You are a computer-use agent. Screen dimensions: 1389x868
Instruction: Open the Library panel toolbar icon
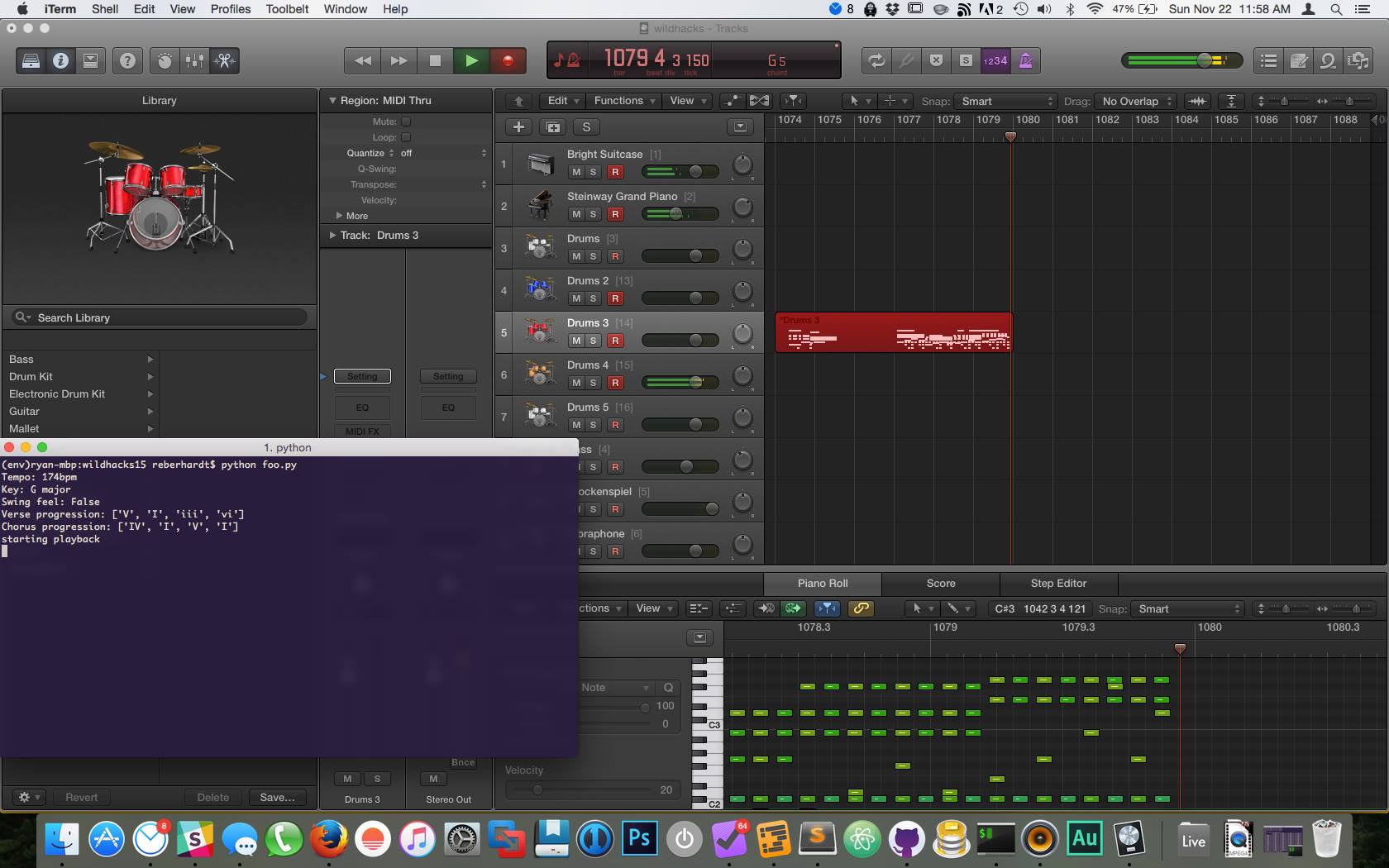click(31, 60)
